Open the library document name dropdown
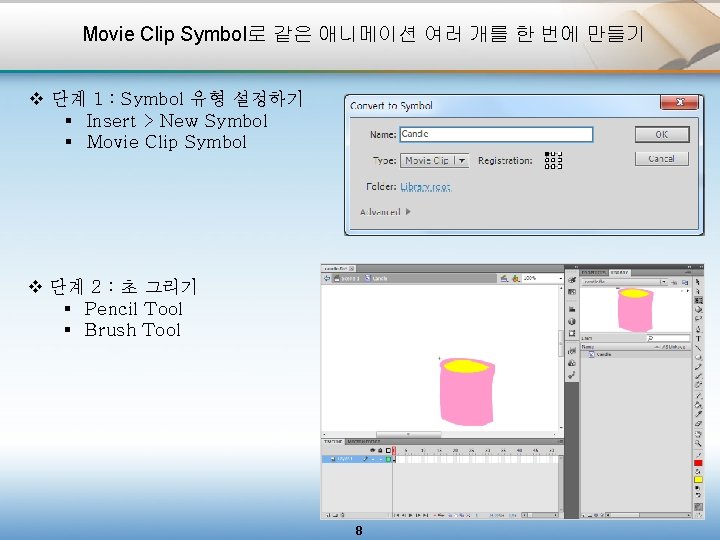 624,282
